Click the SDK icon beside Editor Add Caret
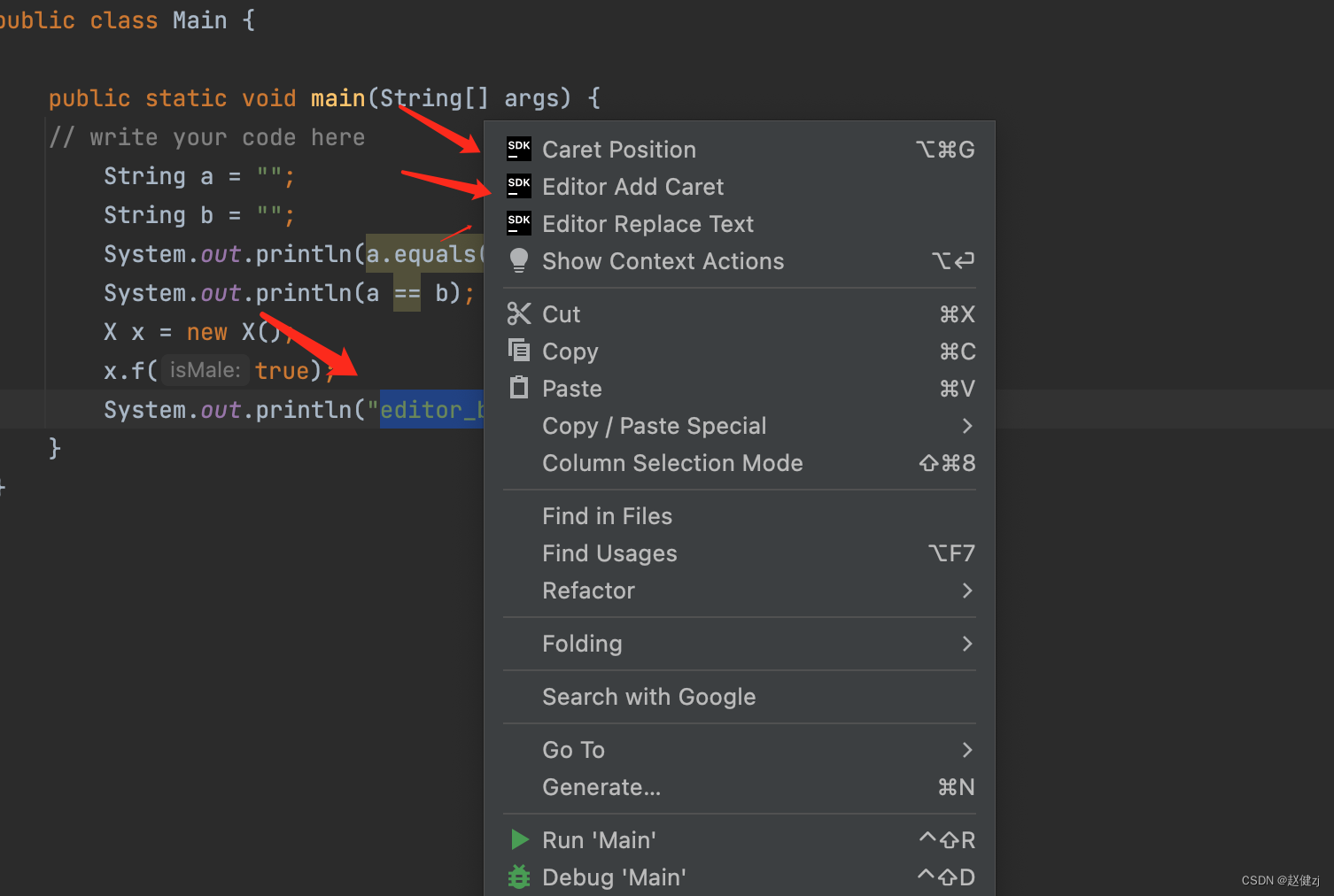The height and width of the screenshot is (896, 1334). click(x=519, y=186)
